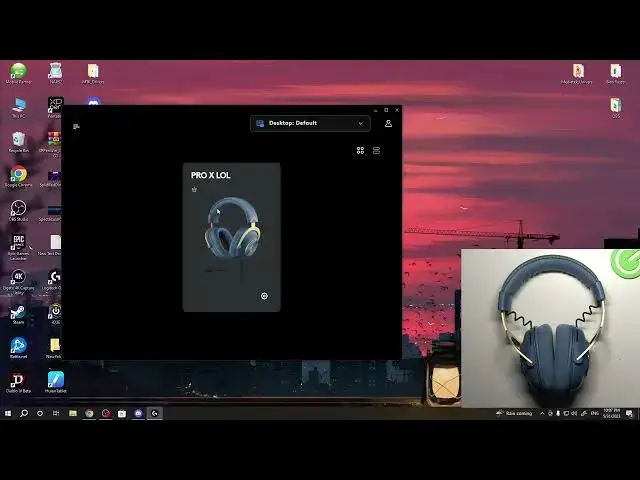
Task: Open File Explorer from the taskbar
Action: pos(73,413)
